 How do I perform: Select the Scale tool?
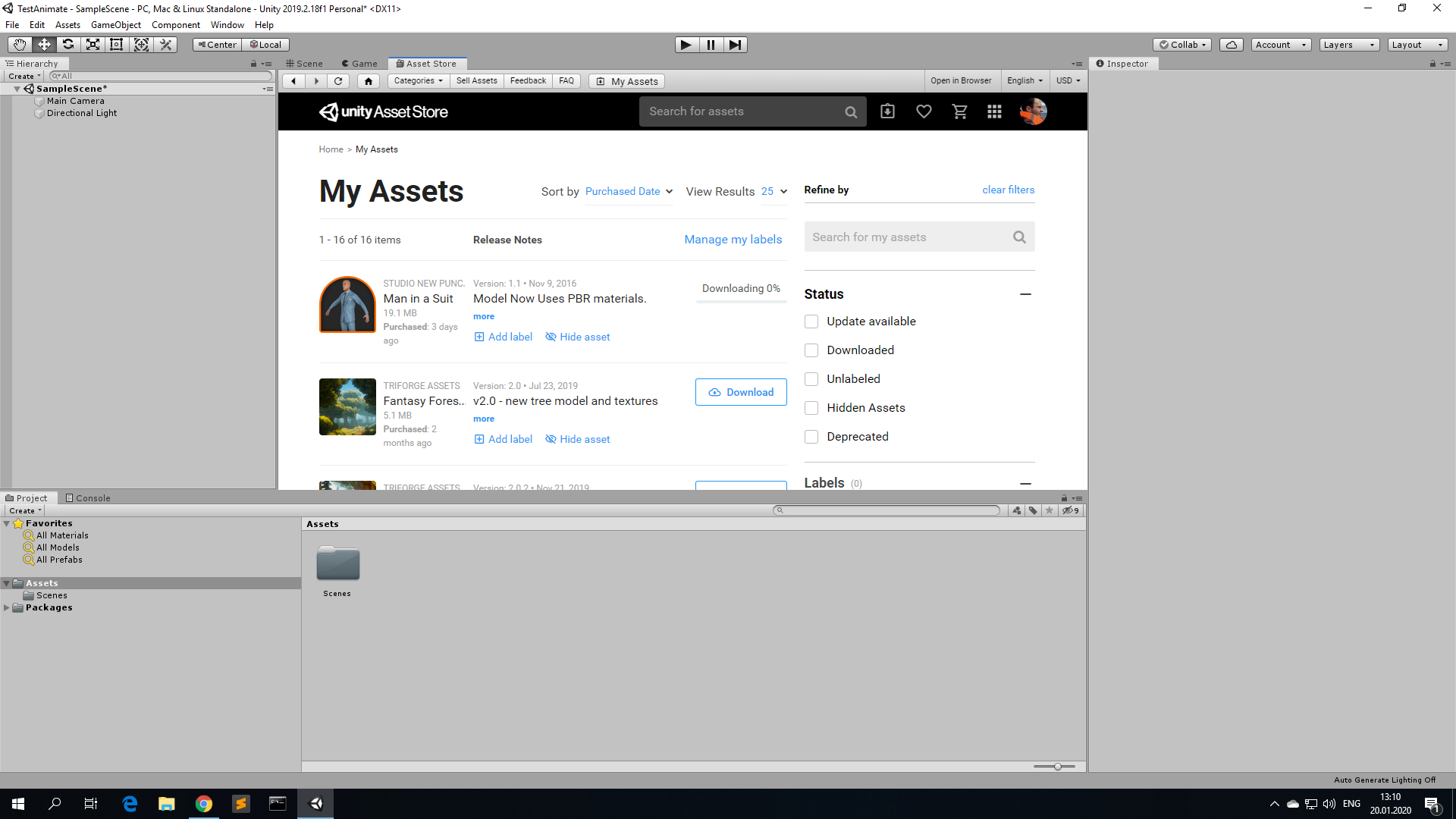pos(93,45)
